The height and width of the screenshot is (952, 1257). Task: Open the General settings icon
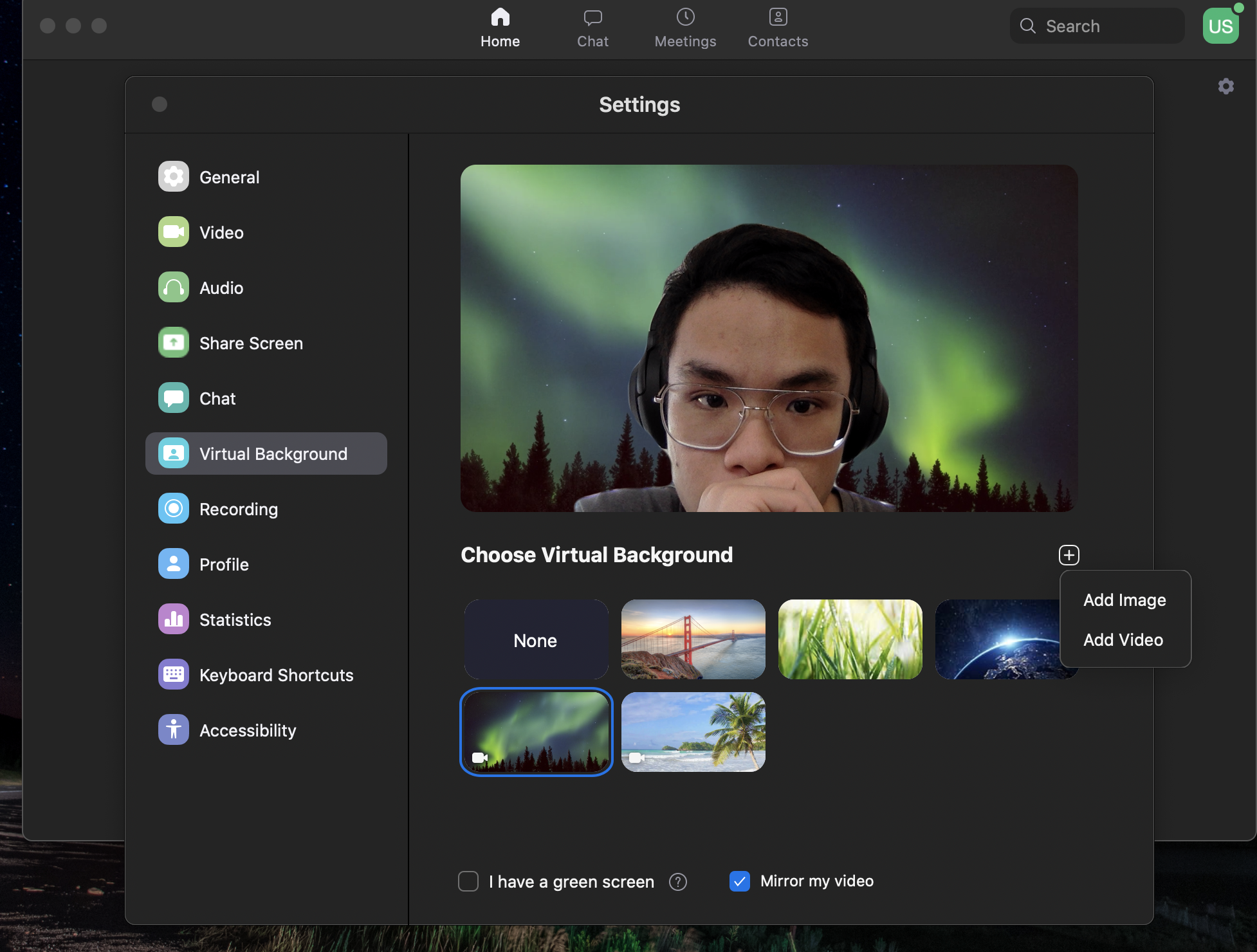(x=174, y=177)
